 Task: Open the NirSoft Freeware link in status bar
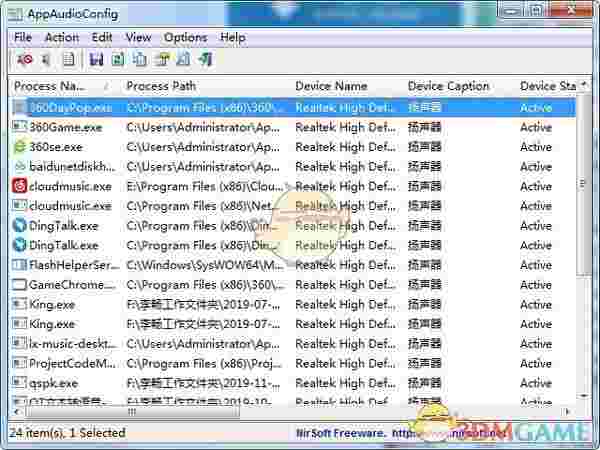coord(401,433)
